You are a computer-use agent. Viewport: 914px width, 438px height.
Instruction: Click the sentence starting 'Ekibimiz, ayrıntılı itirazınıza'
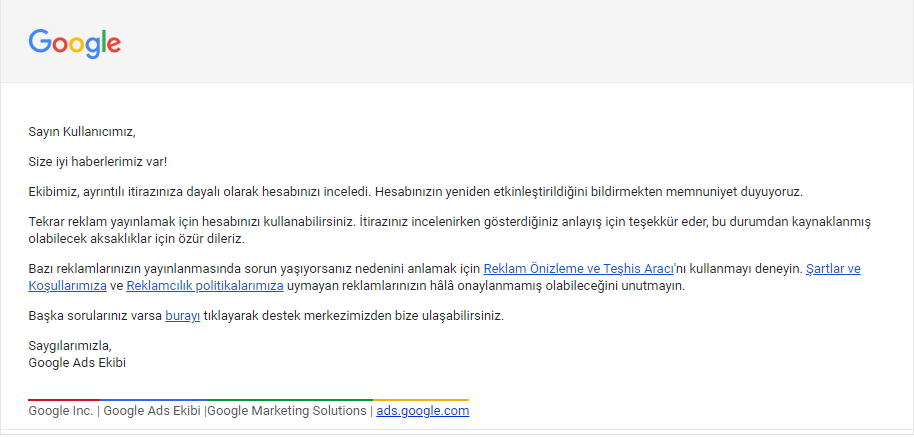point(415,191)
